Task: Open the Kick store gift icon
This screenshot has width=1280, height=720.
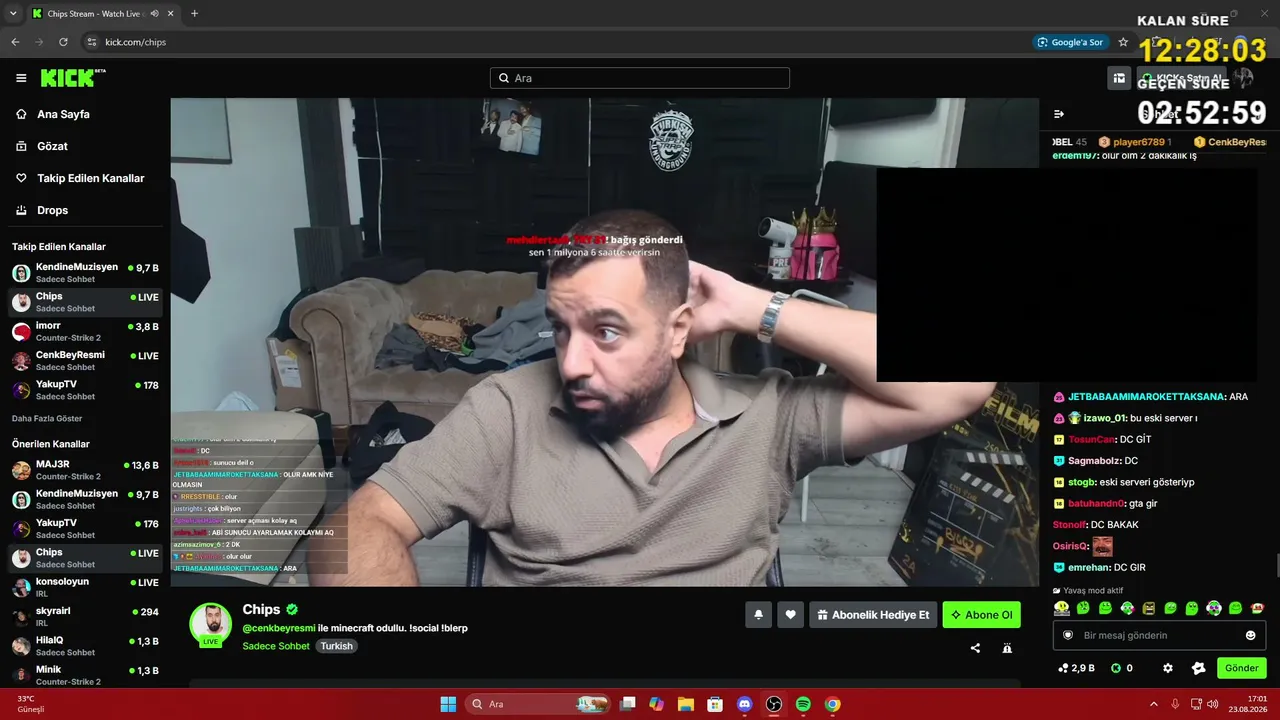Action: (x=1119, y=78)
